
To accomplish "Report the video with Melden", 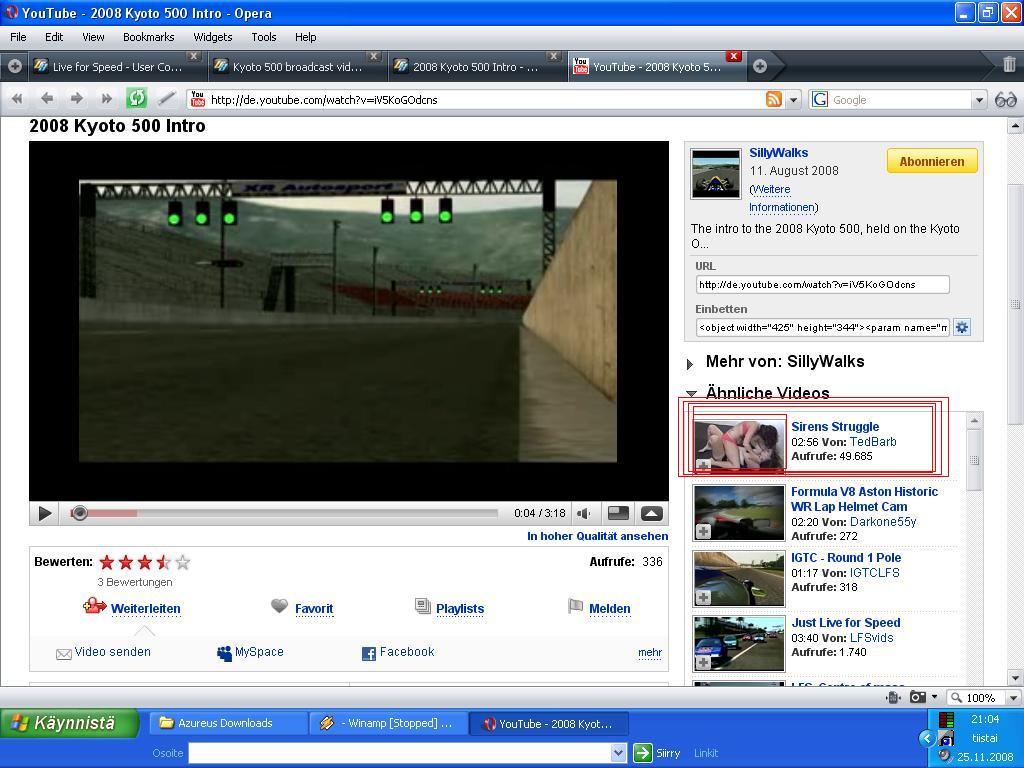I will (x=609, y=609).
